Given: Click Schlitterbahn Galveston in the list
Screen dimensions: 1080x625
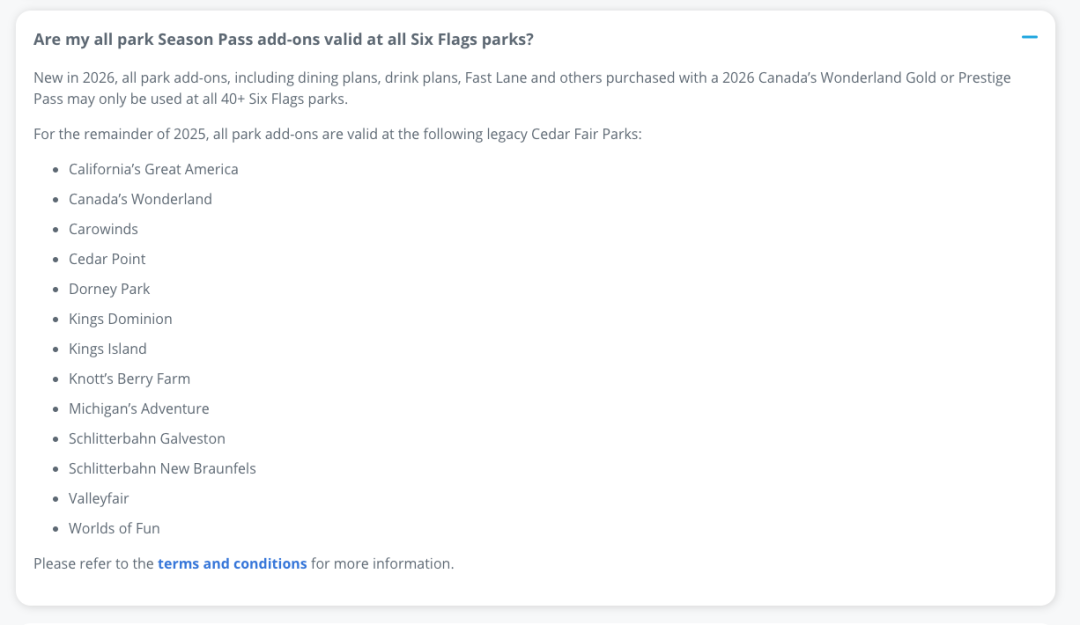Looking at the screenshot, I should click(x=147, y=439).
